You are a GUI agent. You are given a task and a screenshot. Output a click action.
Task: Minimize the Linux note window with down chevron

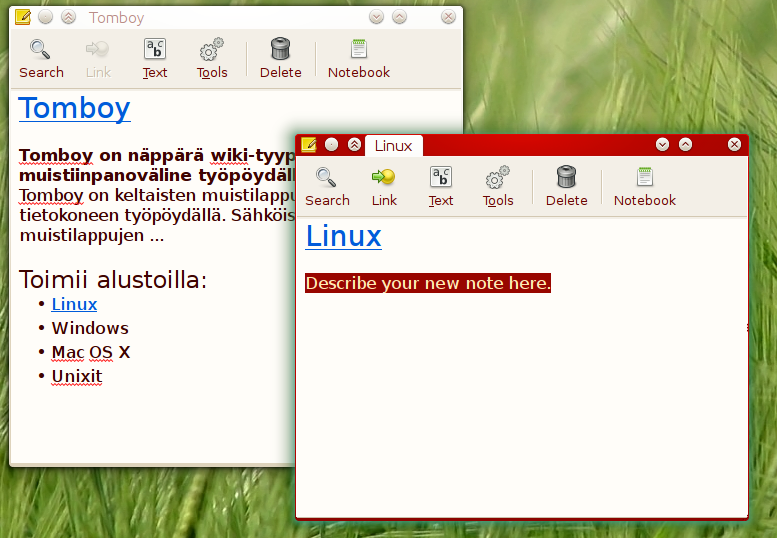pyautogui.click(x=663, y=145)
